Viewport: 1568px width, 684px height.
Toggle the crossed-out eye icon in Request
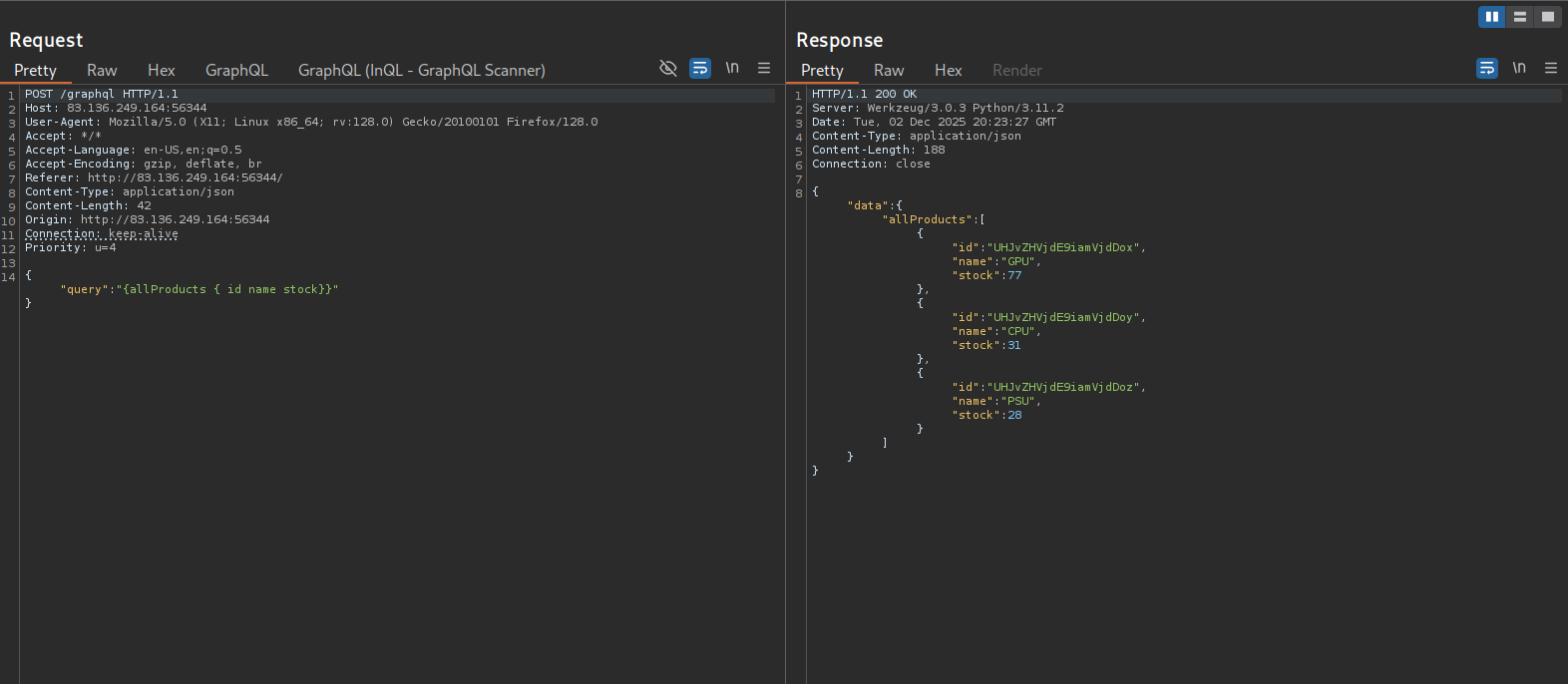click(668, 68)
